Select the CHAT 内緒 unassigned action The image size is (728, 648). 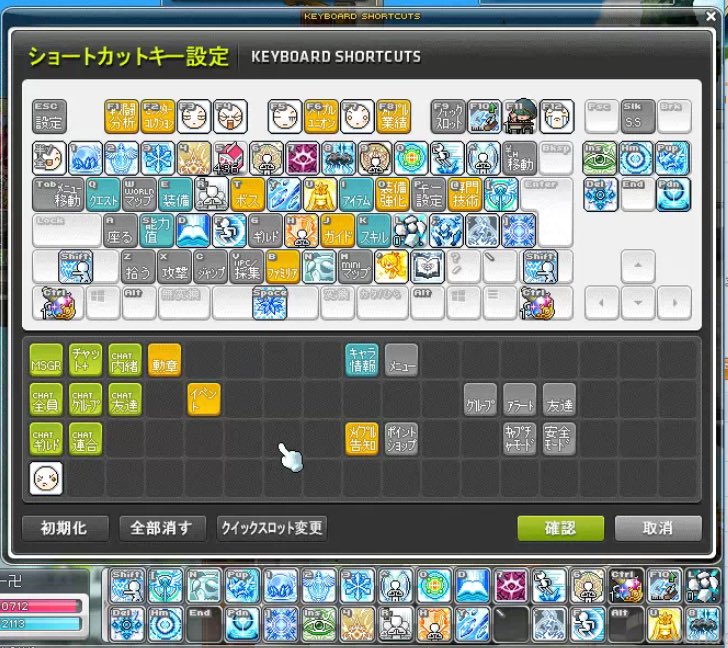tap(125, 360)
